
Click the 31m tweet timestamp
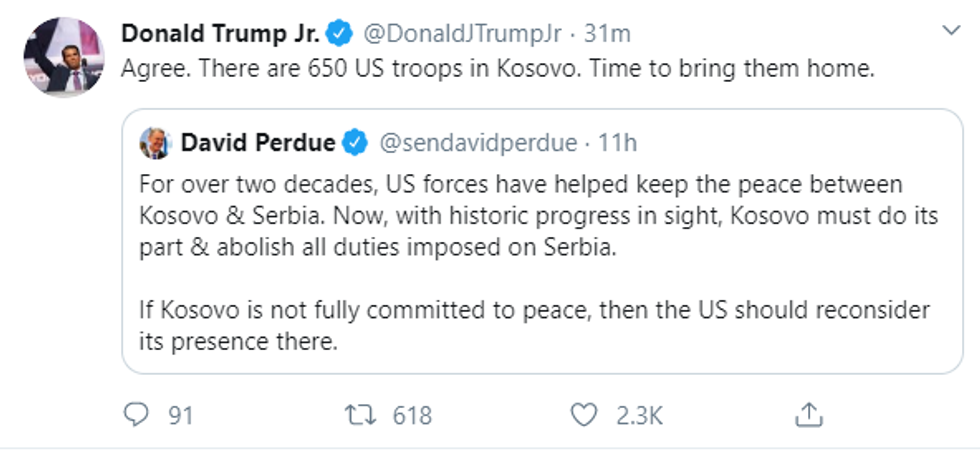pos(607,34)
